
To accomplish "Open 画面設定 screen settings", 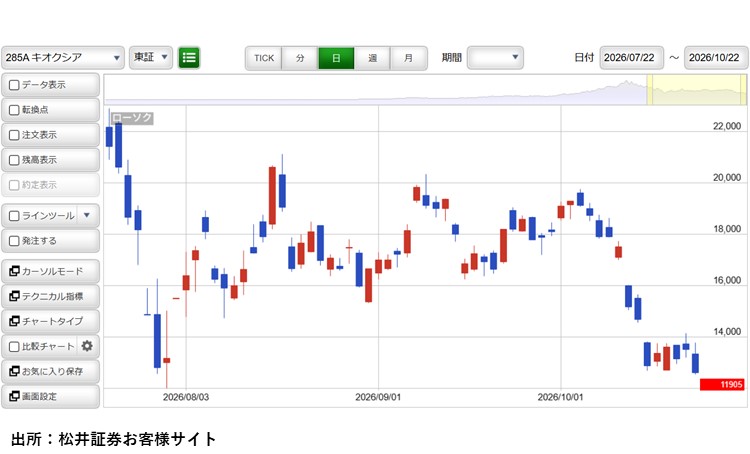I will coord(51,396).
